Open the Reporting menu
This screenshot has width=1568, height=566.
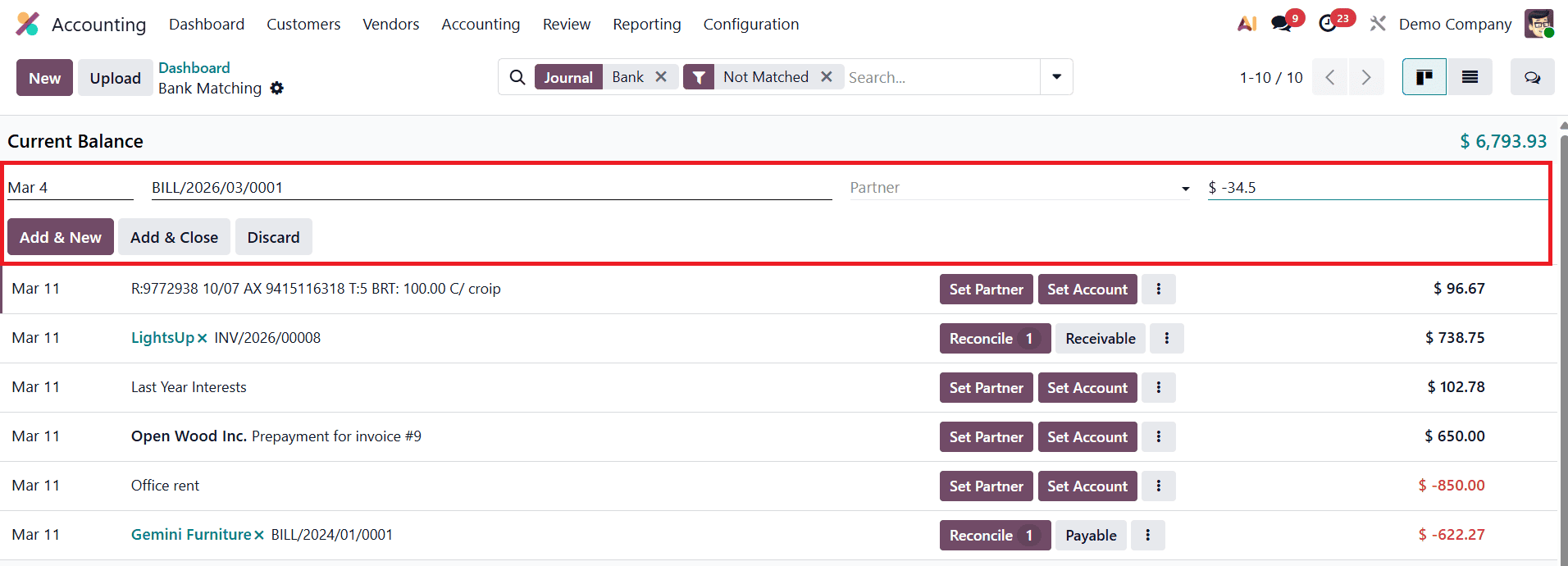point(647,24)
